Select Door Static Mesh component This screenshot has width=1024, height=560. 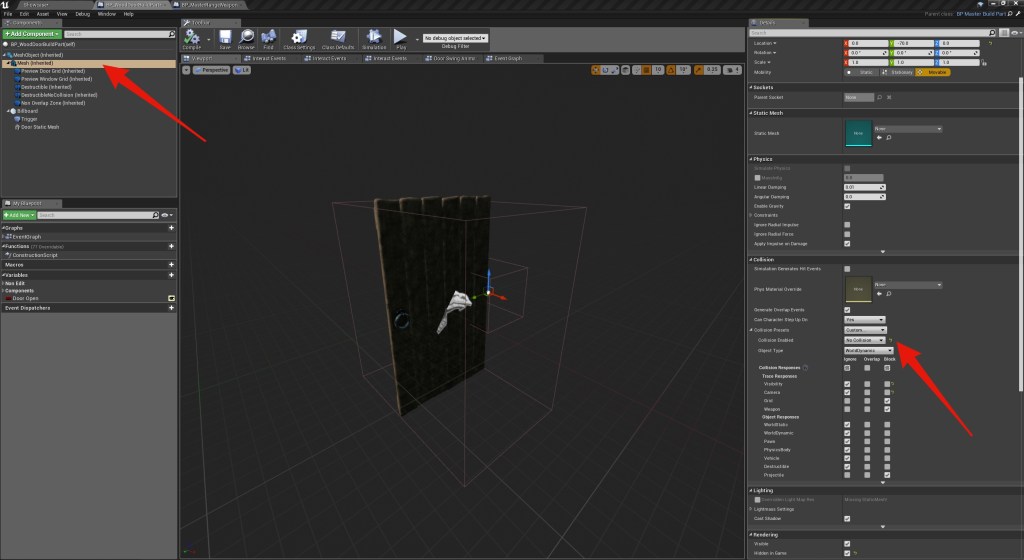[x=40, y=127]
